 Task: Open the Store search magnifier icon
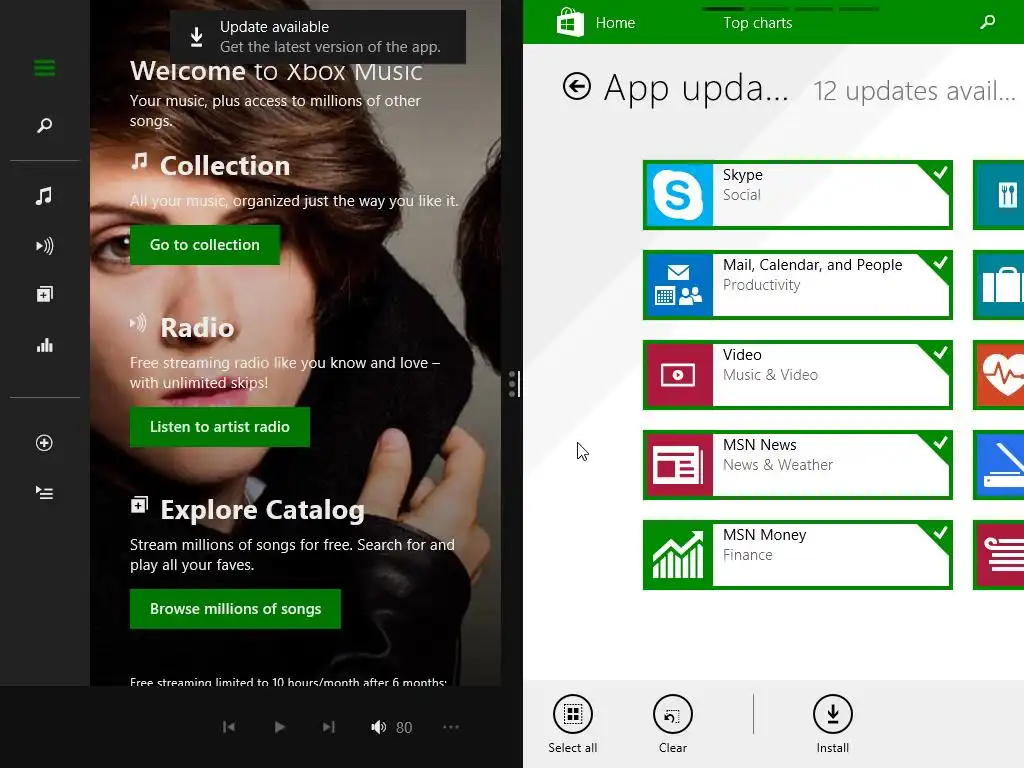coord(987,22)
